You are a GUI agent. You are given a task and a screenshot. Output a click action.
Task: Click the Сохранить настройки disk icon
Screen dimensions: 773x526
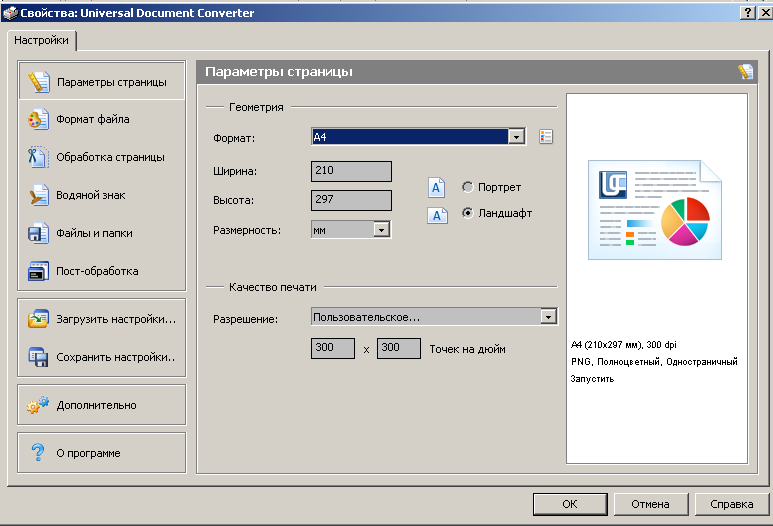pos(38,357)
